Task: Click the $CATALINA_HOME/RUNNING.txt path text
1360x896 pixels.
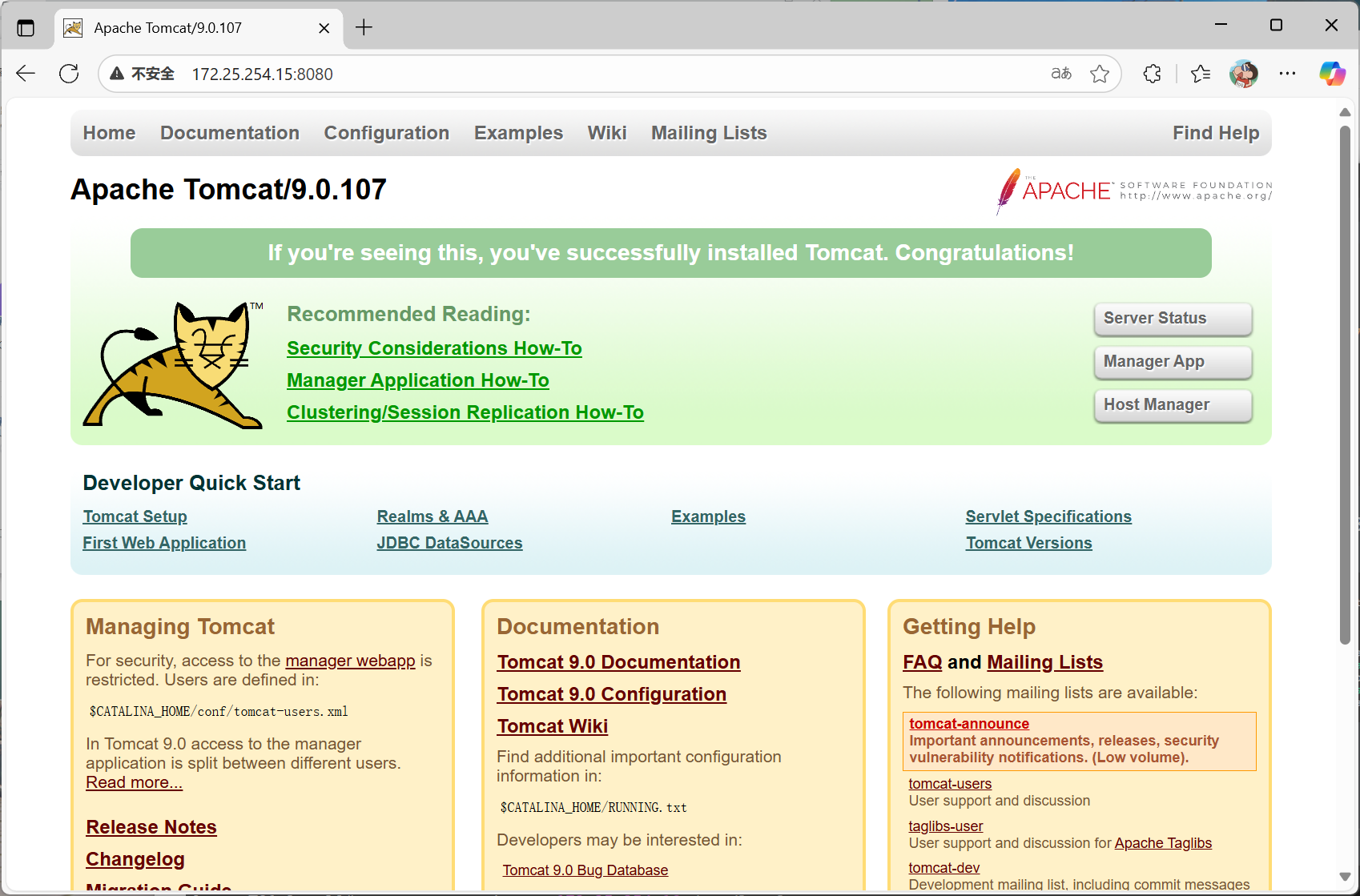Action: [593, 807]
